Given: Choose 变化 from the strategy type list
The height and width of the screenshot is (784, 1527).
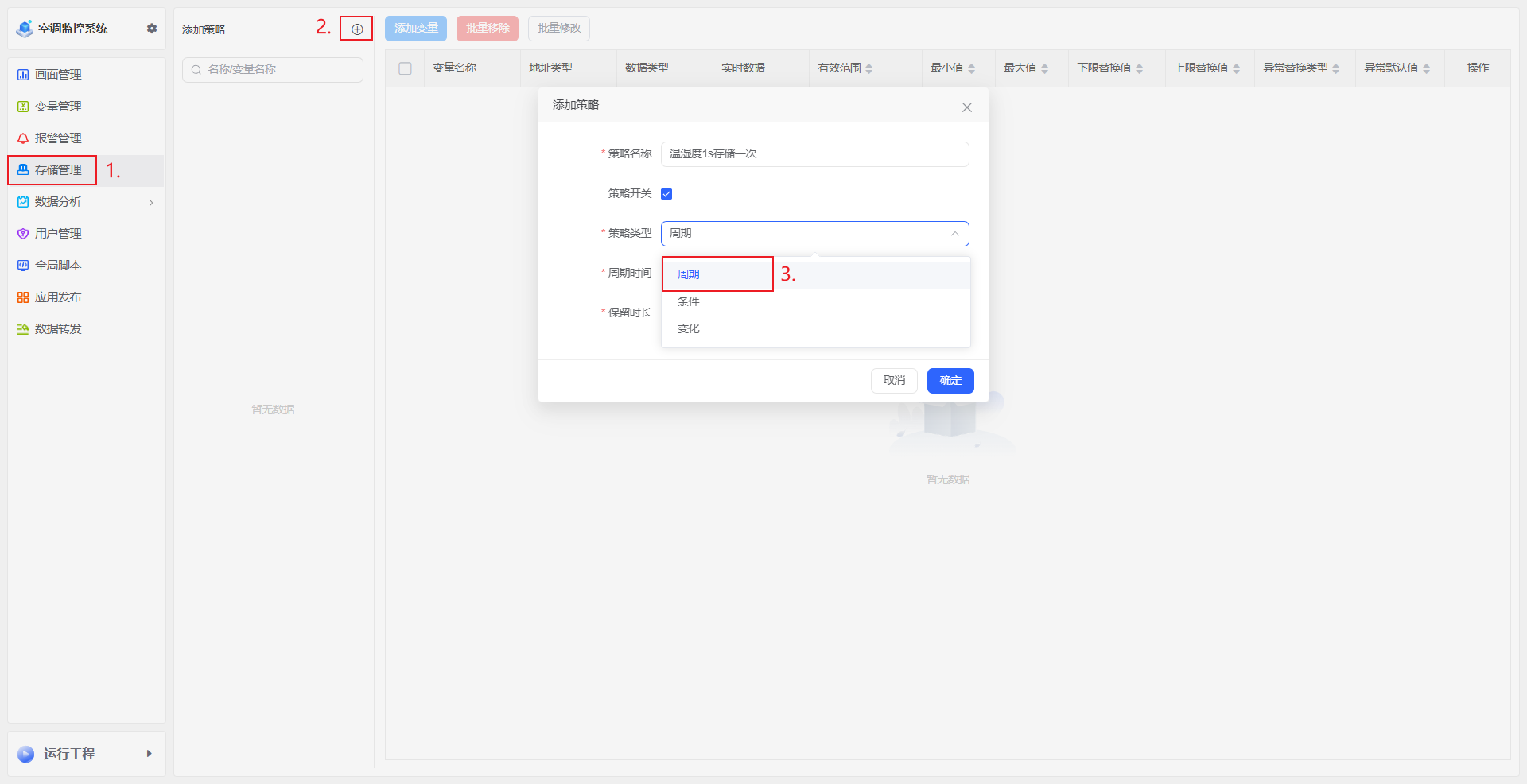Looking at the screenshot, I should tap(689, 329).
